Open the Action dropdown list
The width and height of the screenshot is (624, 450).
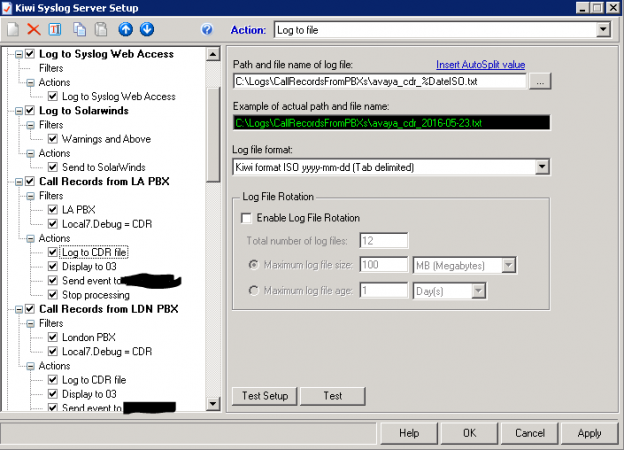[602, 30]
